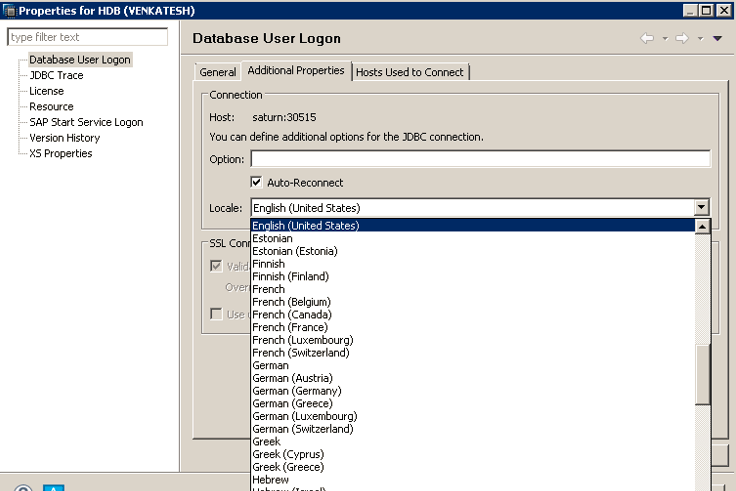Open the view menu triangle icon
Screen dimensions: 736x491
(716, 39)
